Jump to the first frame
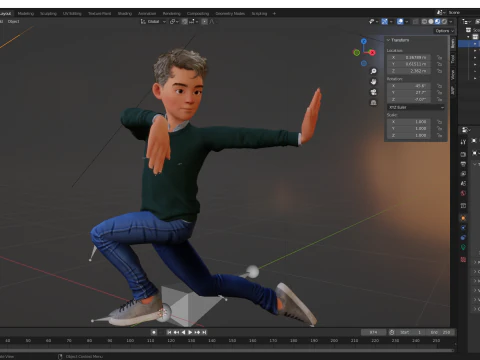 [169, 332]
